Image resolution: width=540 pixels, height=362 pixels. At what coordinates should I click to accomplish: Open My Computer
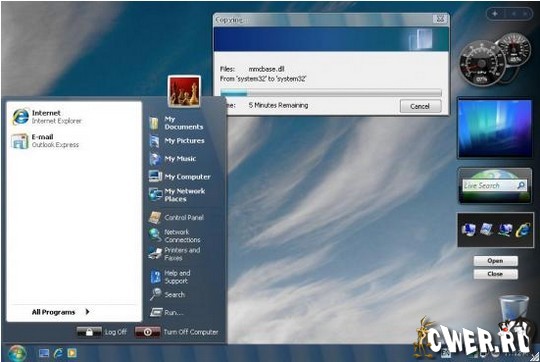[179, 177]
